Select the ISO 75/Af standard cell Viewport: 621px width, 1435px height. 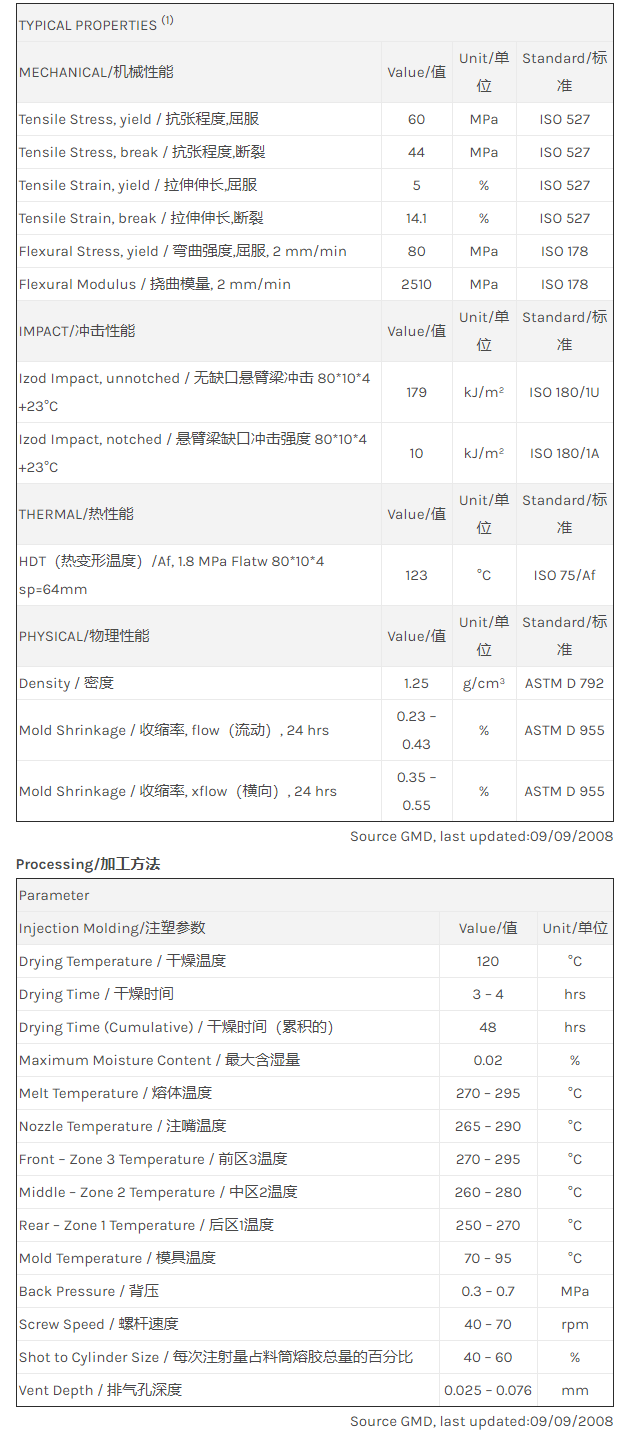click(x=564, y=575)
